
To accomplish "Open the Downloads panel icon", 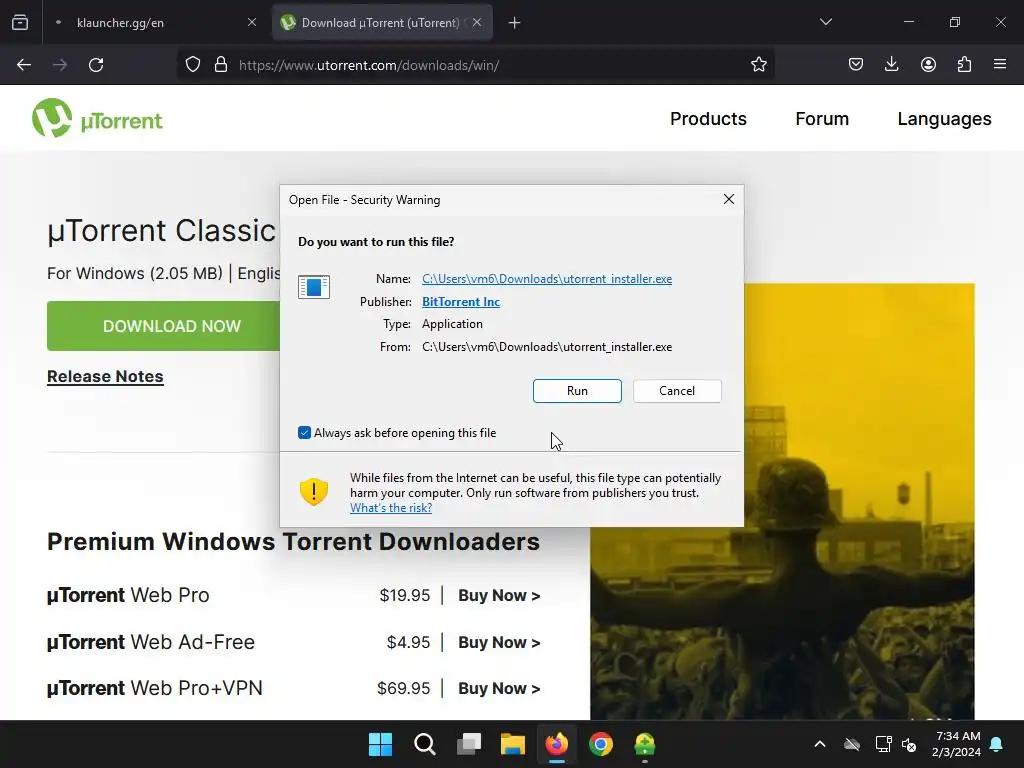I will [891, 65].
